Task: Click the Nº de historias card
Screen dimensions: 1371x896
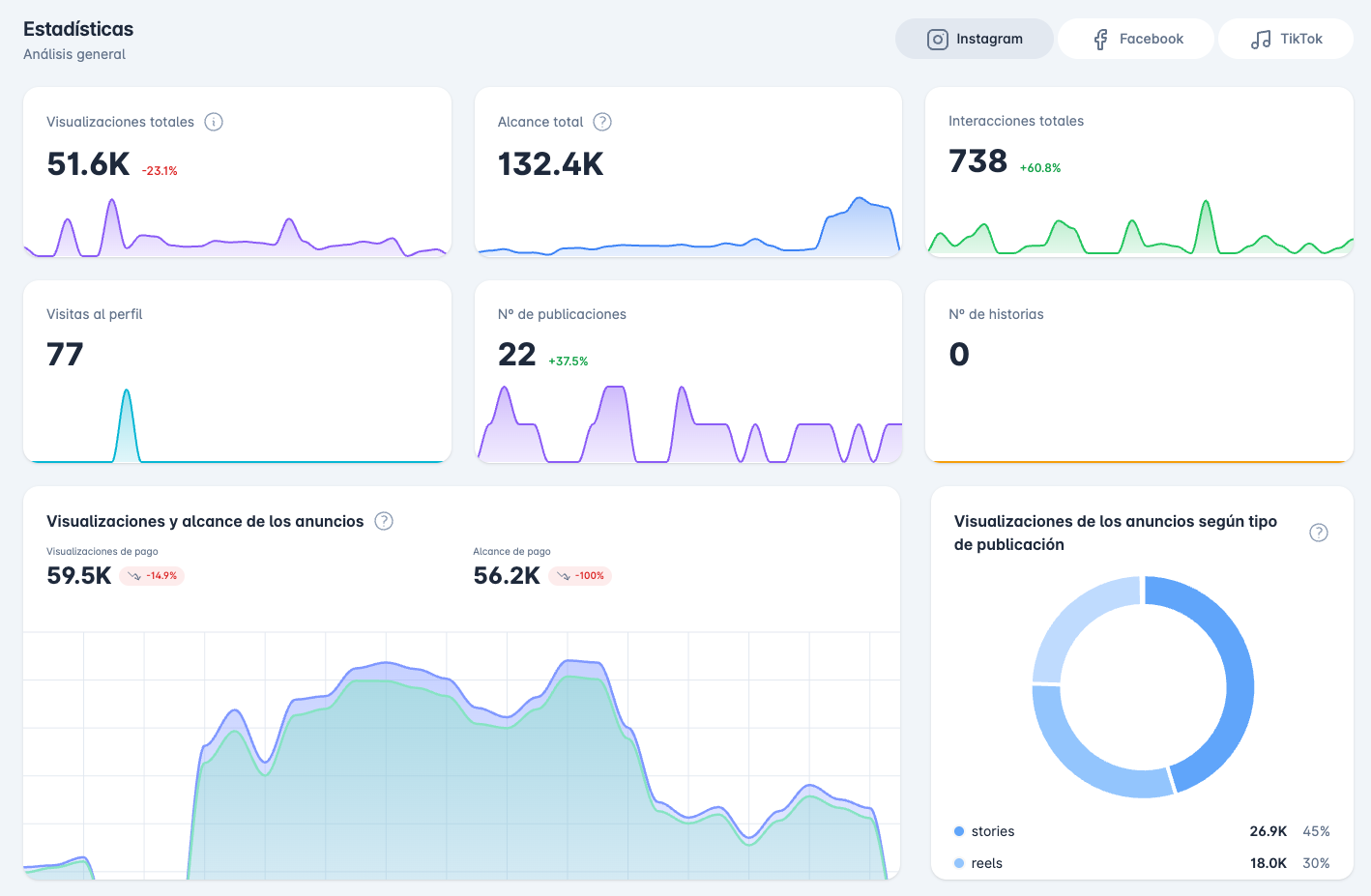Action: (1139, 371)
